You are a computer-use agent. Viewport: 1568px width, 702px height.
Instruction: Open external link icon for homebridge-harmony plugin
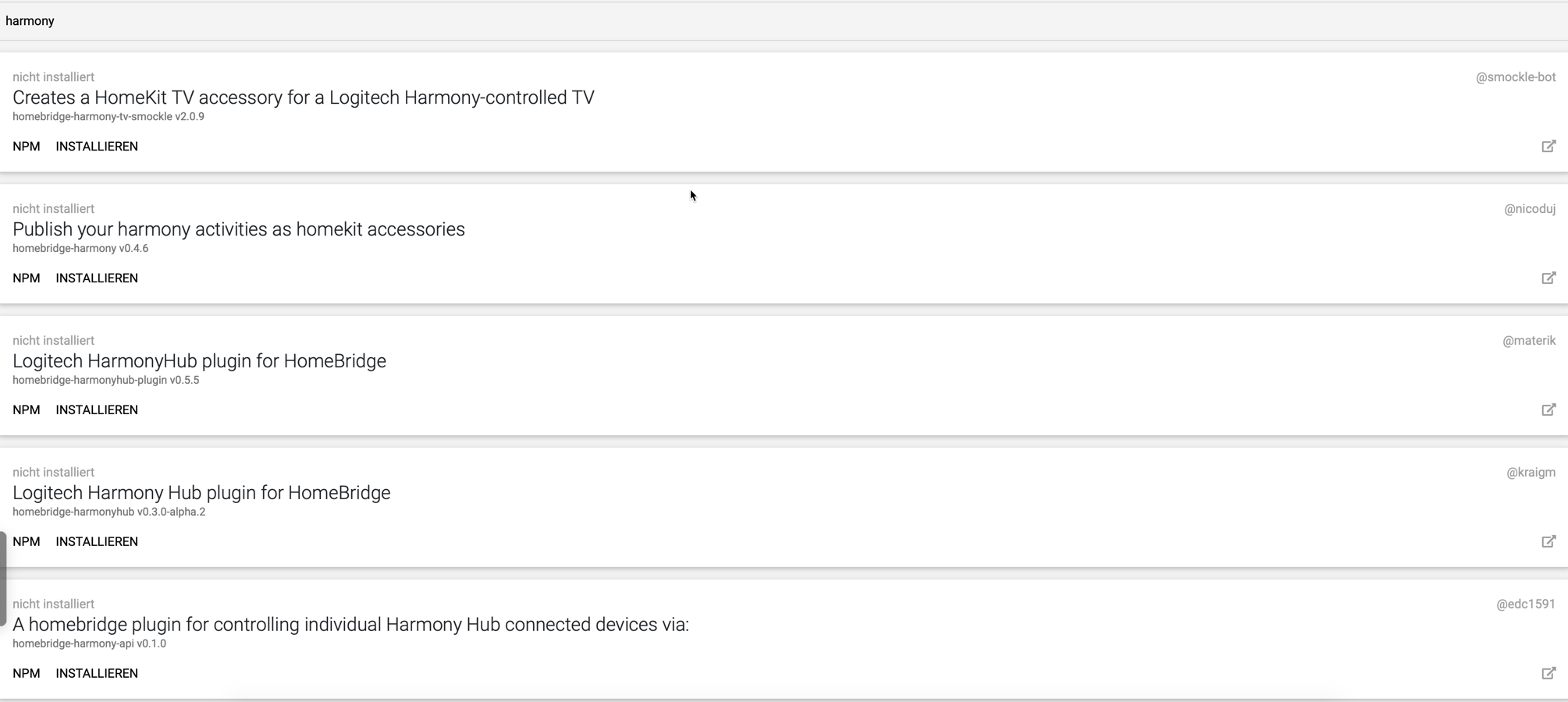[x=1548, y=278]
